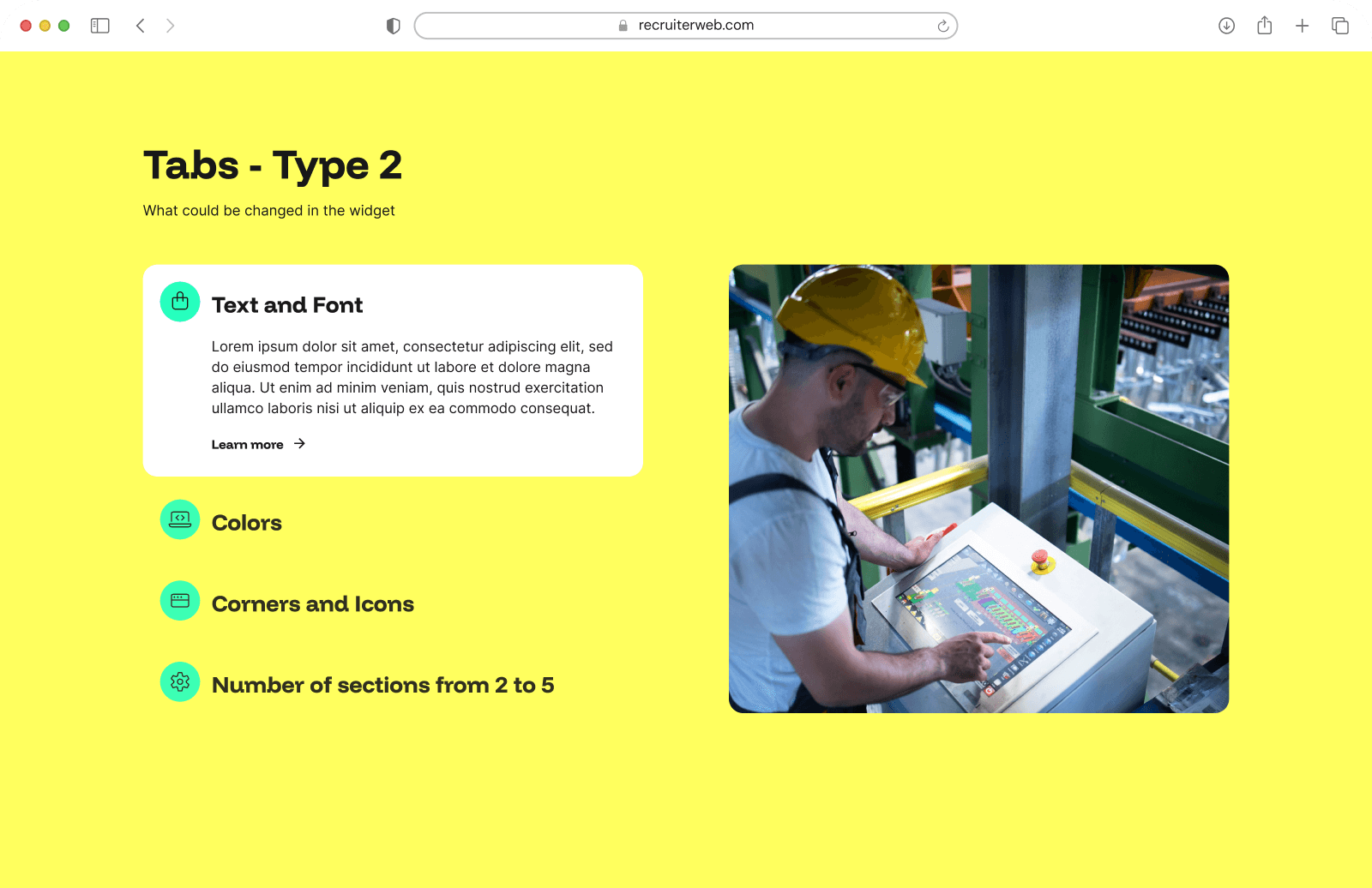Expand the Colors tab section

(x=247, y=523)
